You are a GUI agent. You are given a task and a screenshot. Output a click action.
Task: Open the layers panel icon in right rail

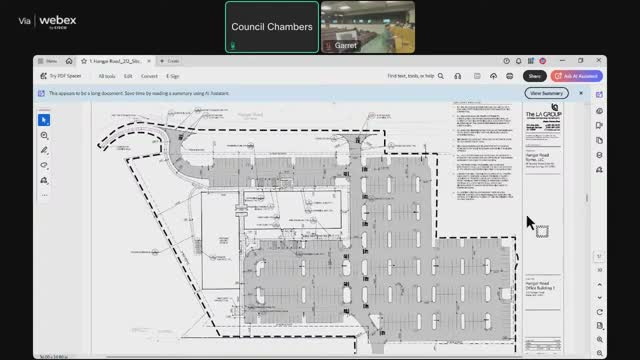pyautogui.click(x=599, y=155)
